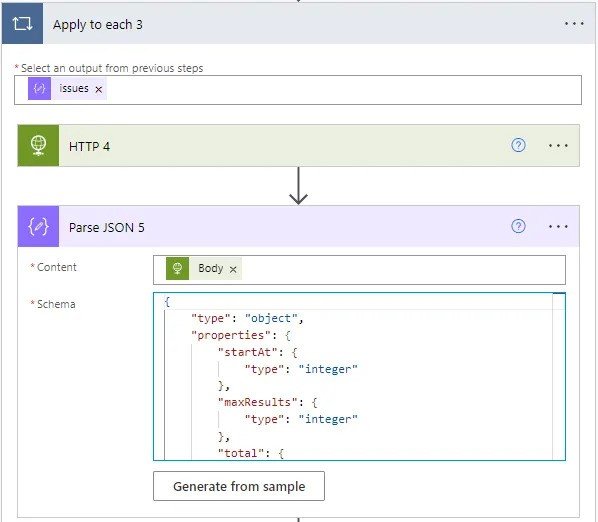Open help for the HTTP 4 action
The width and height of the screenshot is (598, 522).
pos(518,145)
